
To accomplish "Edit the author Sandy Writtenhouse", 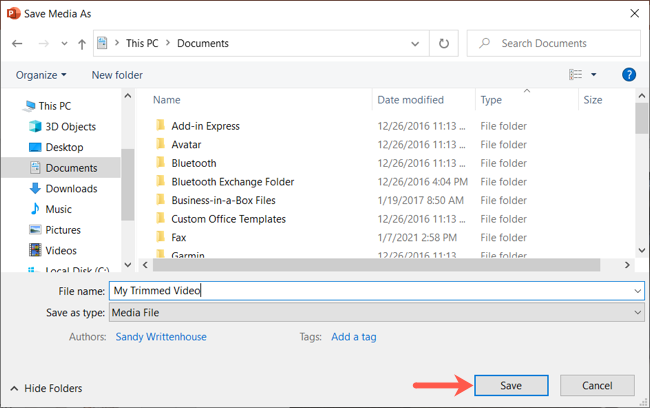I will [161, 337].
